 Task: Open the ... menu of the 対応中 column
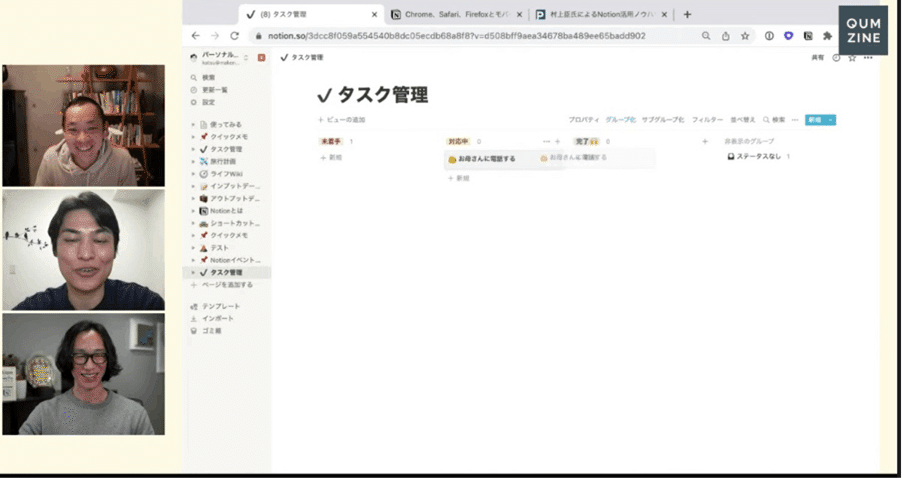pos(546,142)
